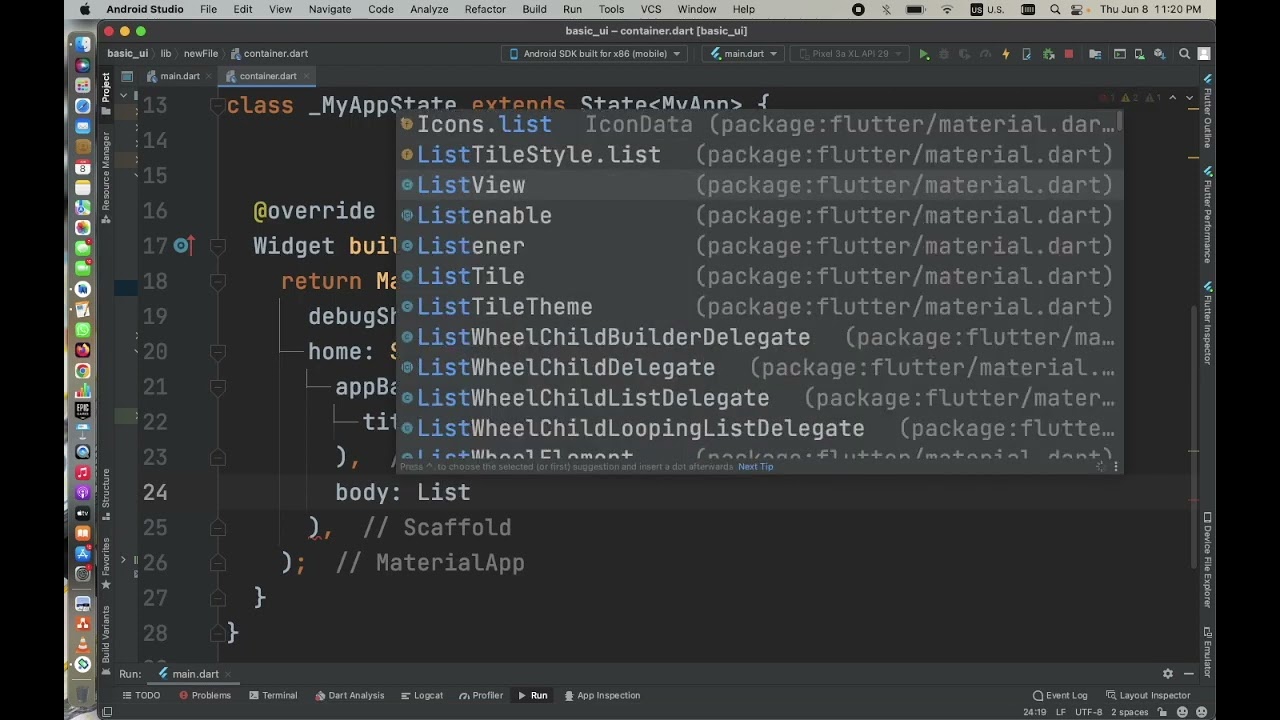This screenshot has height=720, width=1280.
Task: Open the override gutter icon on line 17
Action: [183, 245]
